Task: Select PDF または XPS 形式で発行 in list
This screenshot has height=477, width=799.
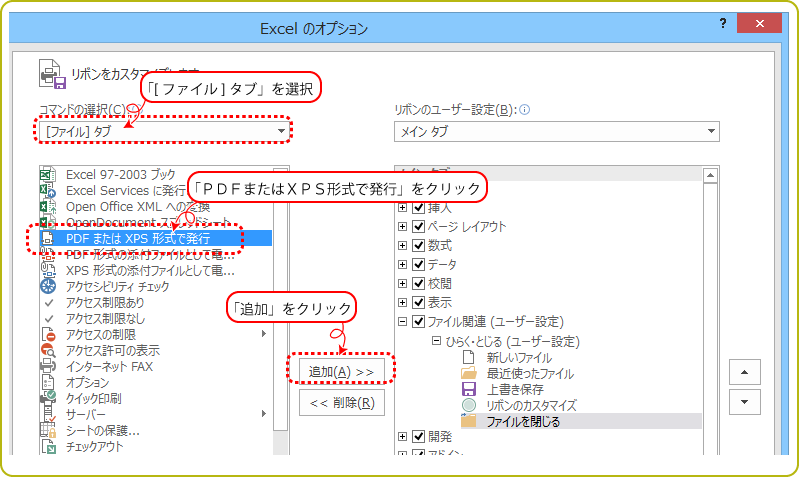Action: pyautogui.click(x=156, y=238)
